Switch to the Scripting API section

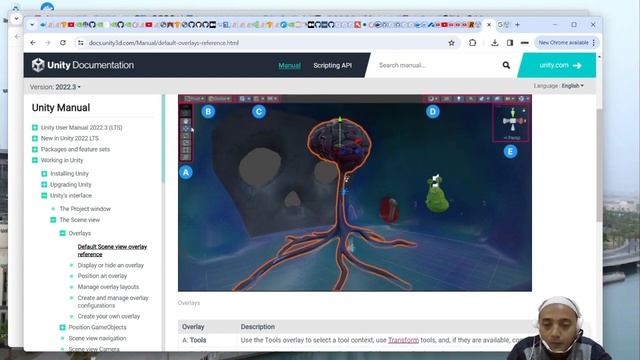333,65
